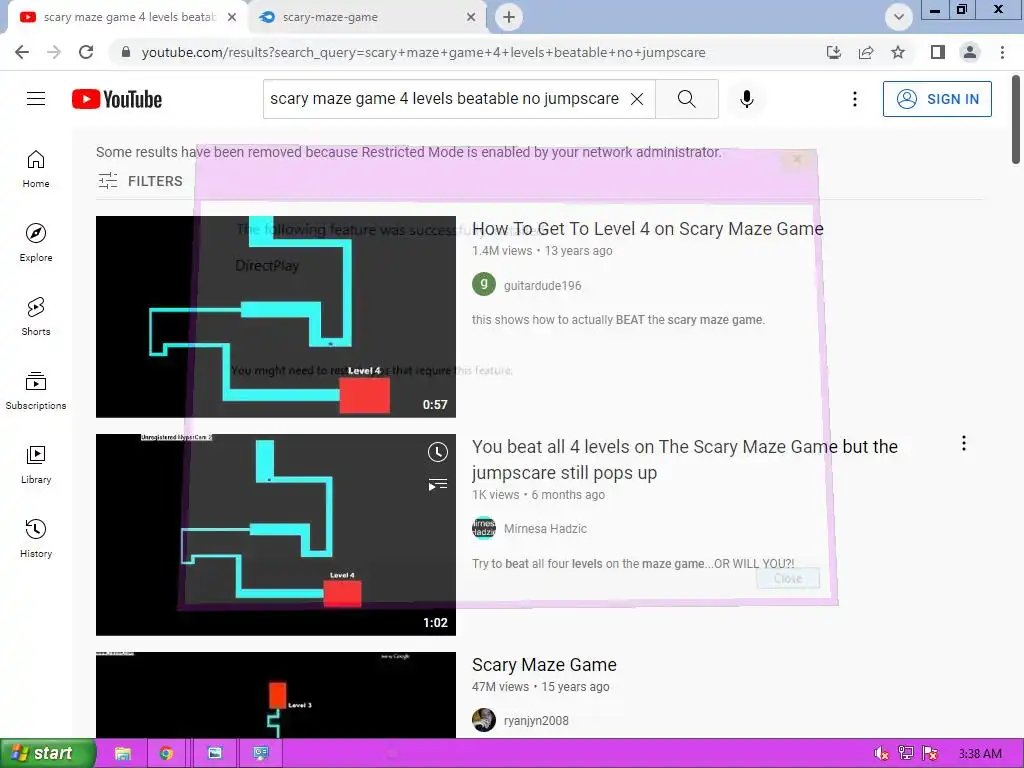Open Library in sidebar

(x=36, y=464)
